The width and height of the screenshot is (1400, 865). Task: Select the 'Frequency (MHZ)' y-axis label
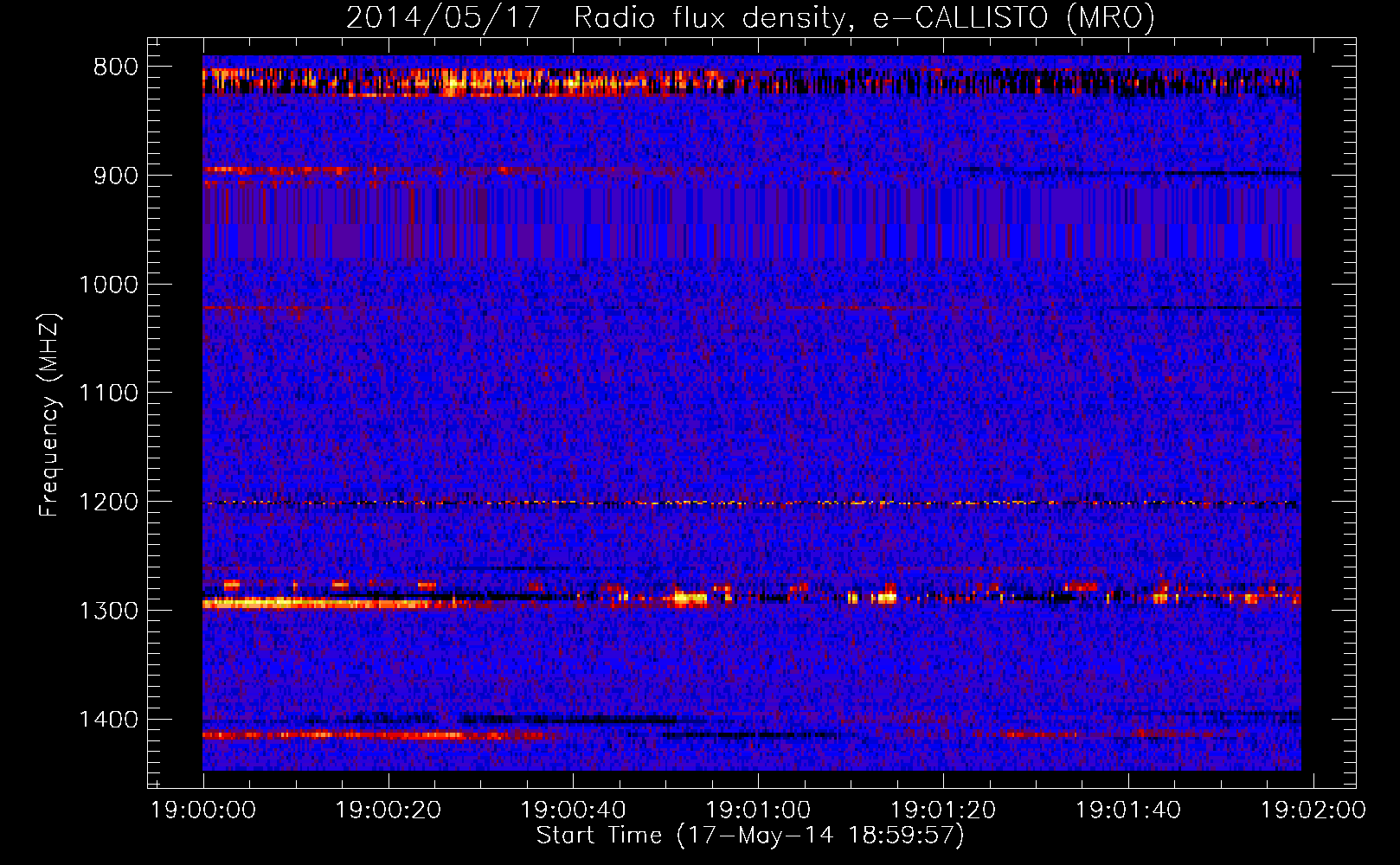point(49,415)
